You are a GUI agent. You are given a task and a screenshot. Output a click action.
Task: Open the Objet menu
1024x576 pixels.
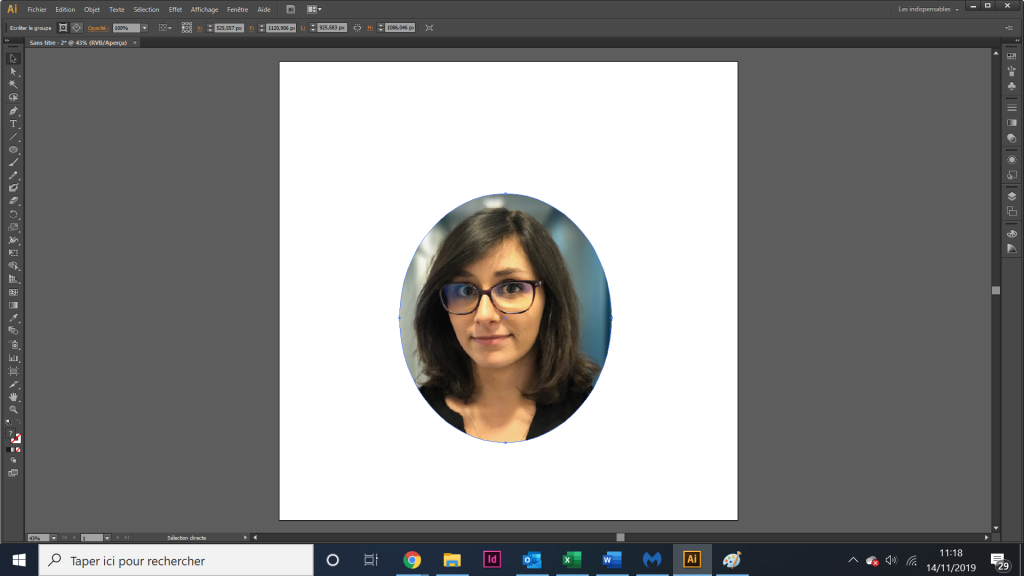pyautogui.click(x=91, y=9)
